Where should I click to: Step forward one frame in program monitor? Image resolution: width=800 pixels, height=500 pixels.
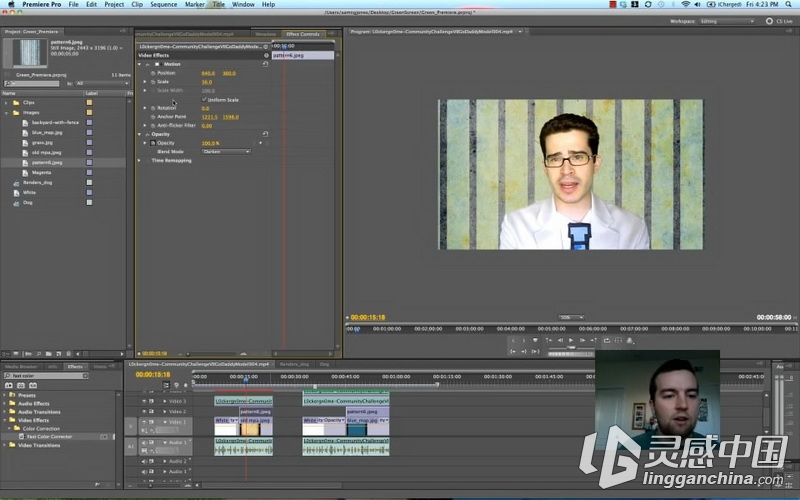[x=582, y=340]
